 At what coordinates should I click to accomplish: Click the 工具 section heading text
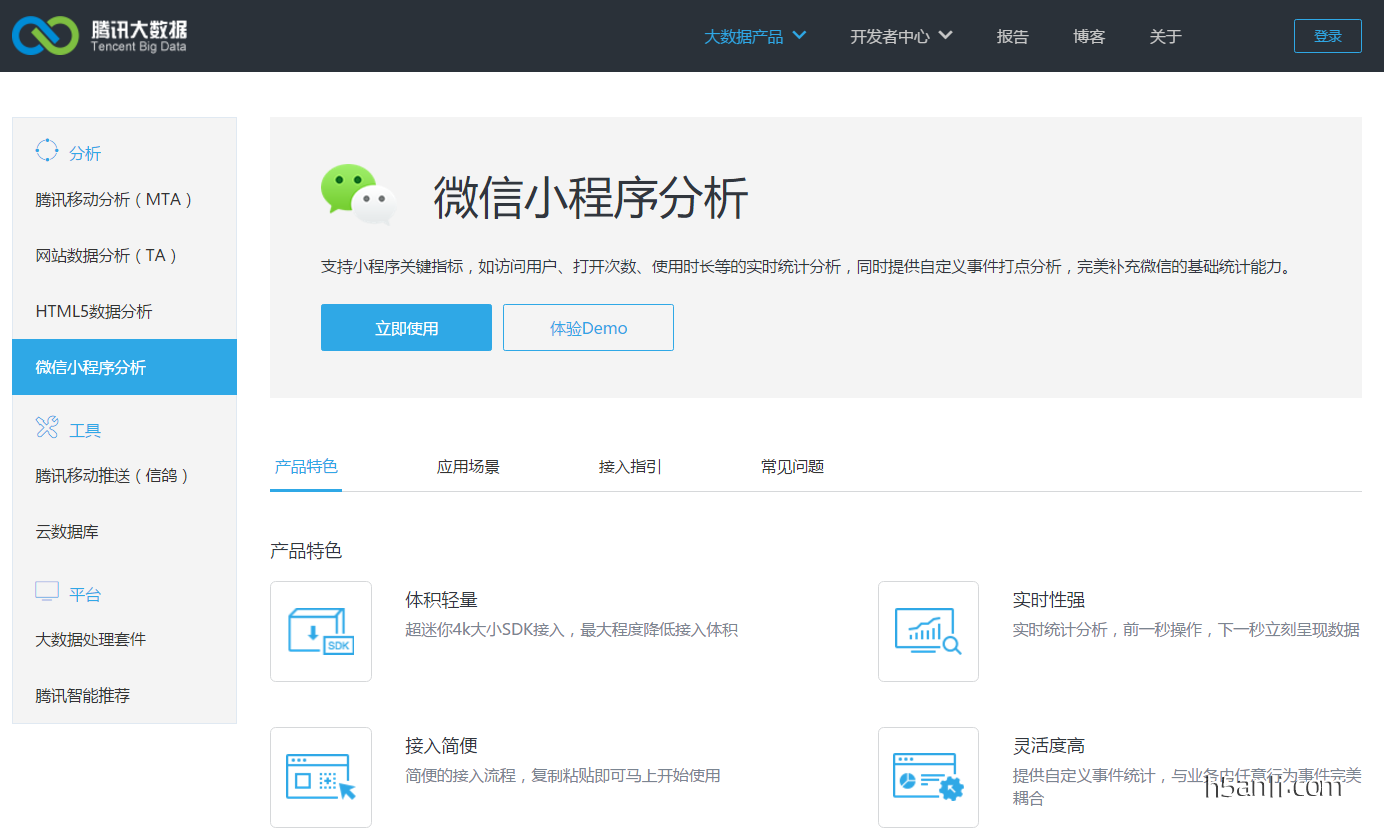[85, 431]
